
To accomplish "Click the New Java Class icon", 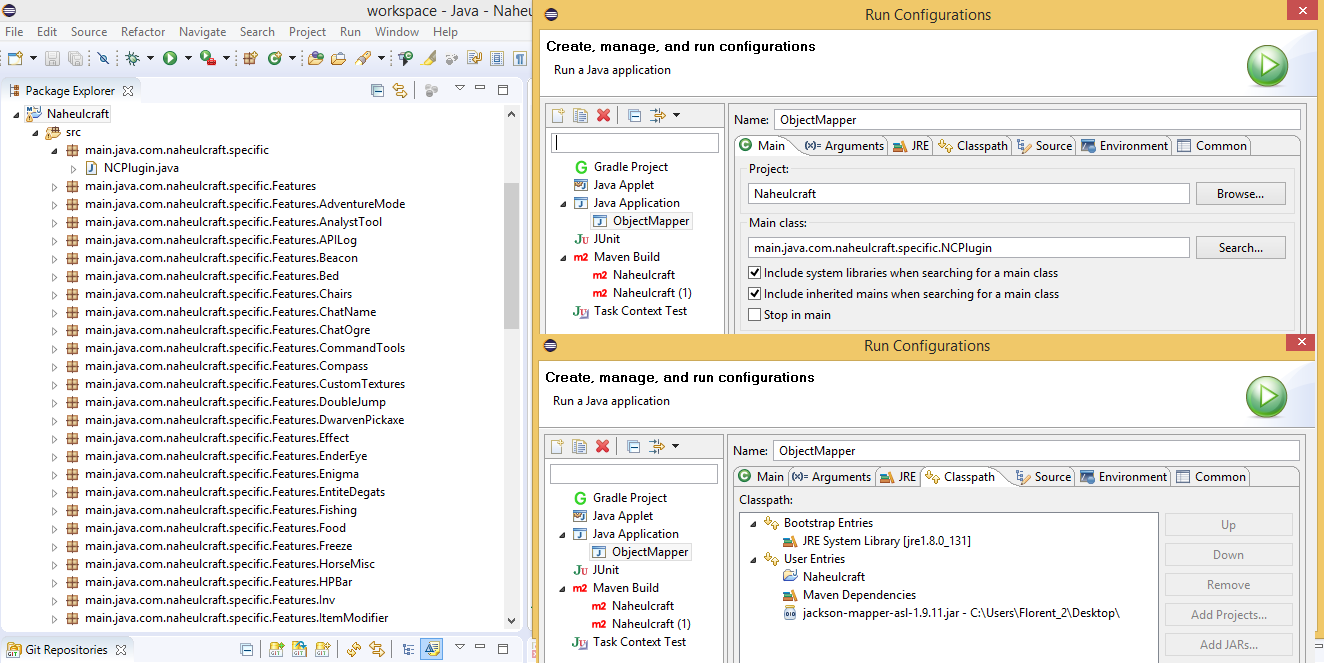I will tap(274, 58).
